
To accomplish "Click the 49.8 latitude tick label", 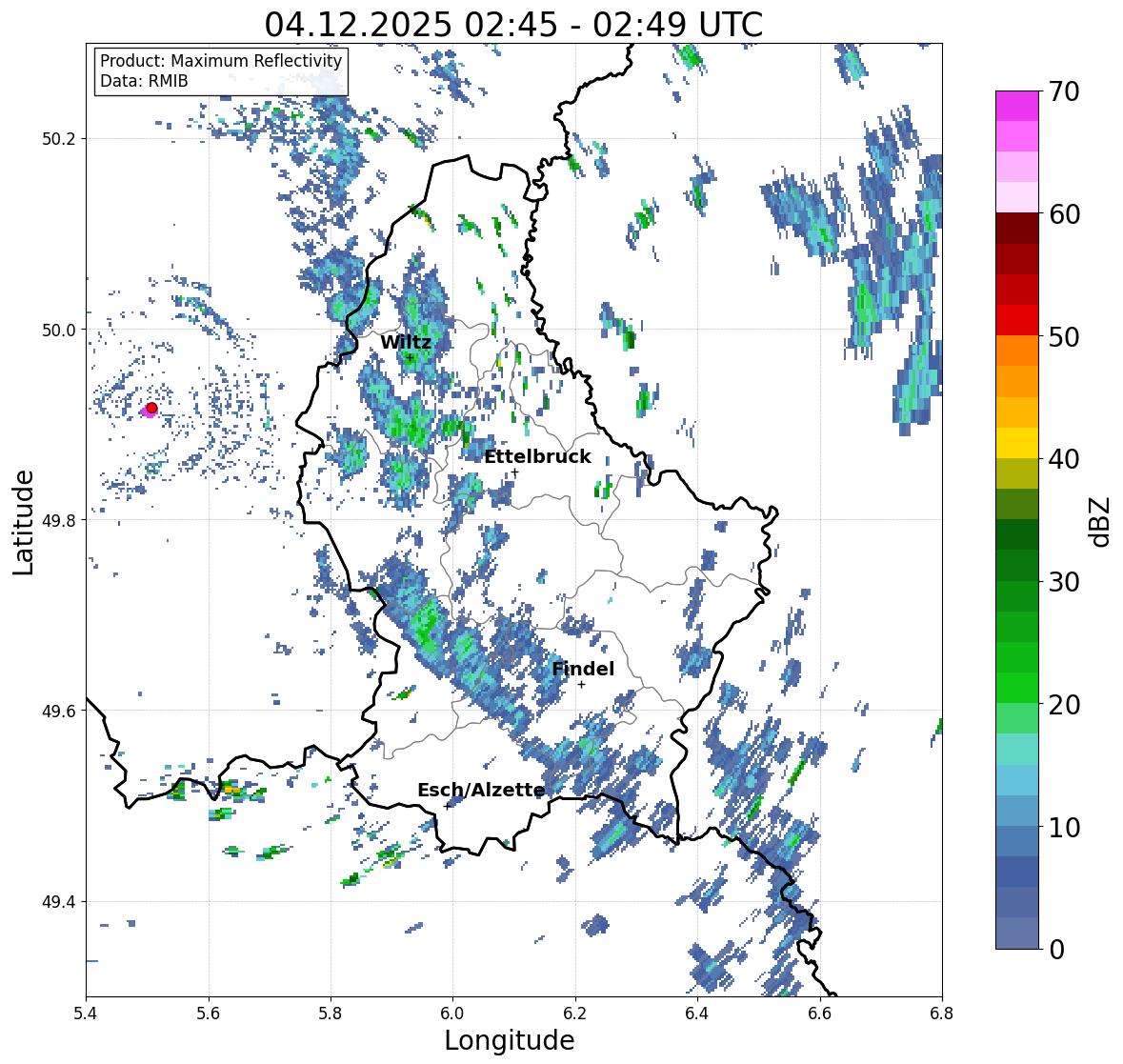I will point(59,520).
